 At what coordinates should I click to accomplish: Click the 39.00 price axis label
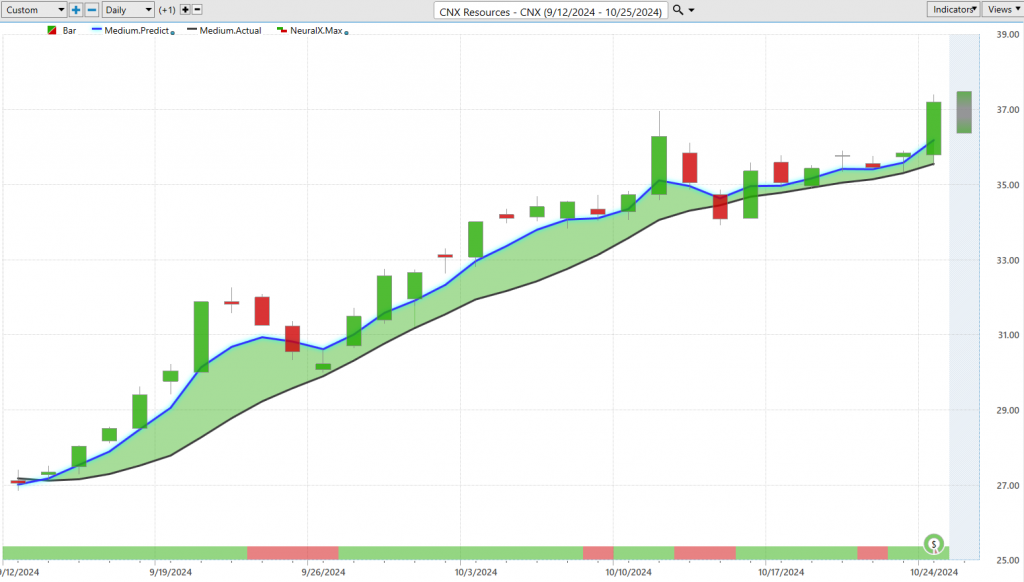click(1008, 35)
